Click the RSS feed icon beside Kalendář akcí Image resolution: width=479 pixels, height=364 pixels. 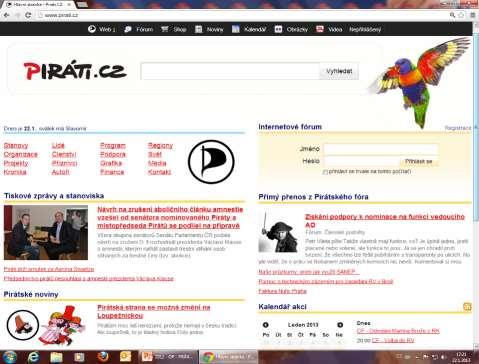[467, 307]
